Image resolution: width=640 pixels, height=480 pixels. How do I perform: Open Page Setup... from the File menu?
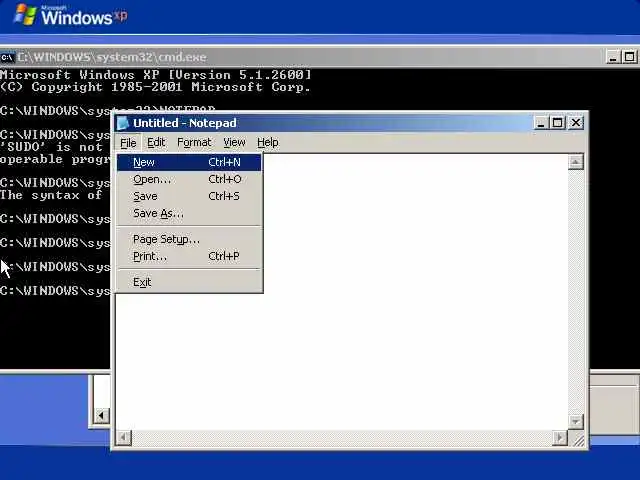pos(189,239)
